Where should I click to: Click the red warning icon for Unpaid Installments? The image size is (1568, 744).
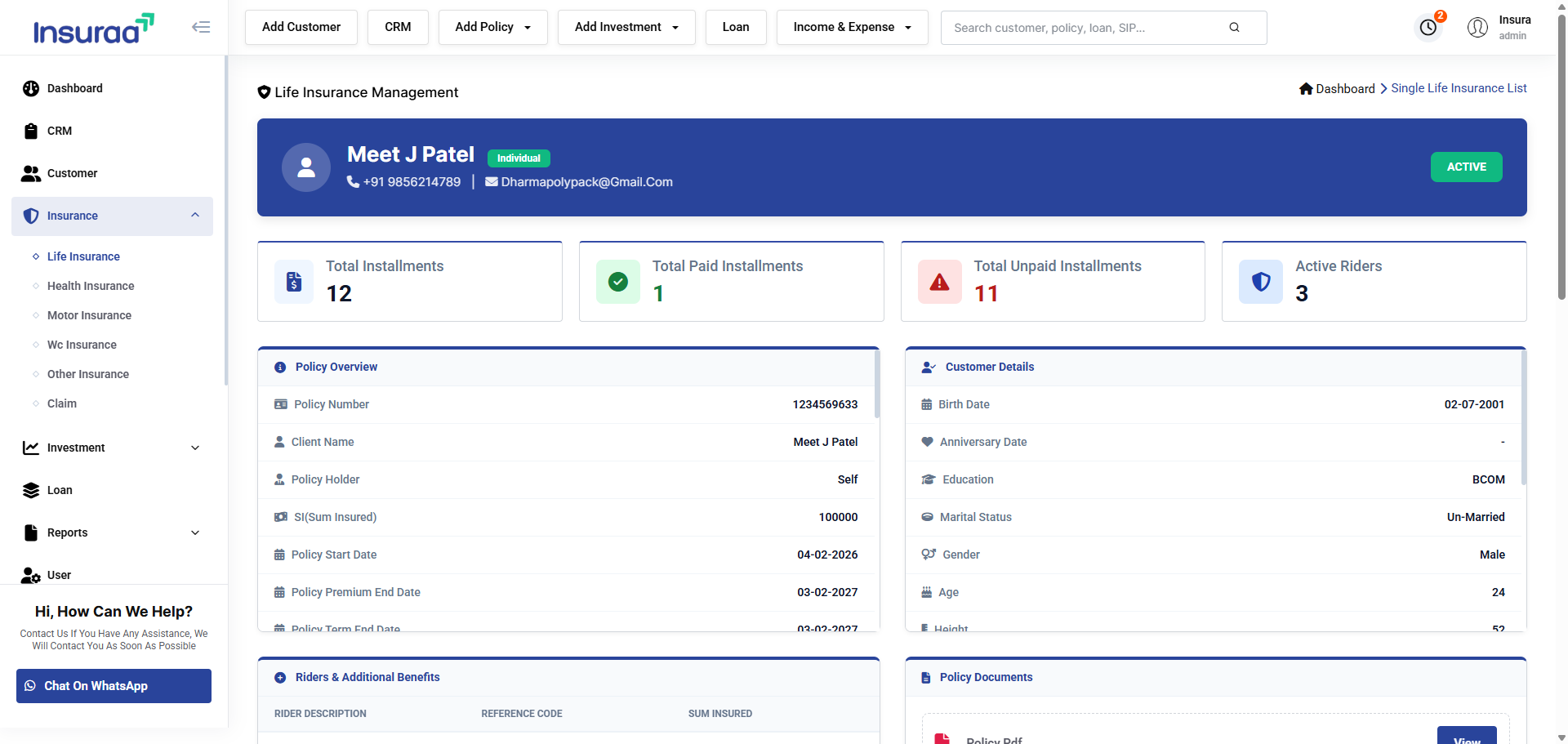click(x=940, y=282)
